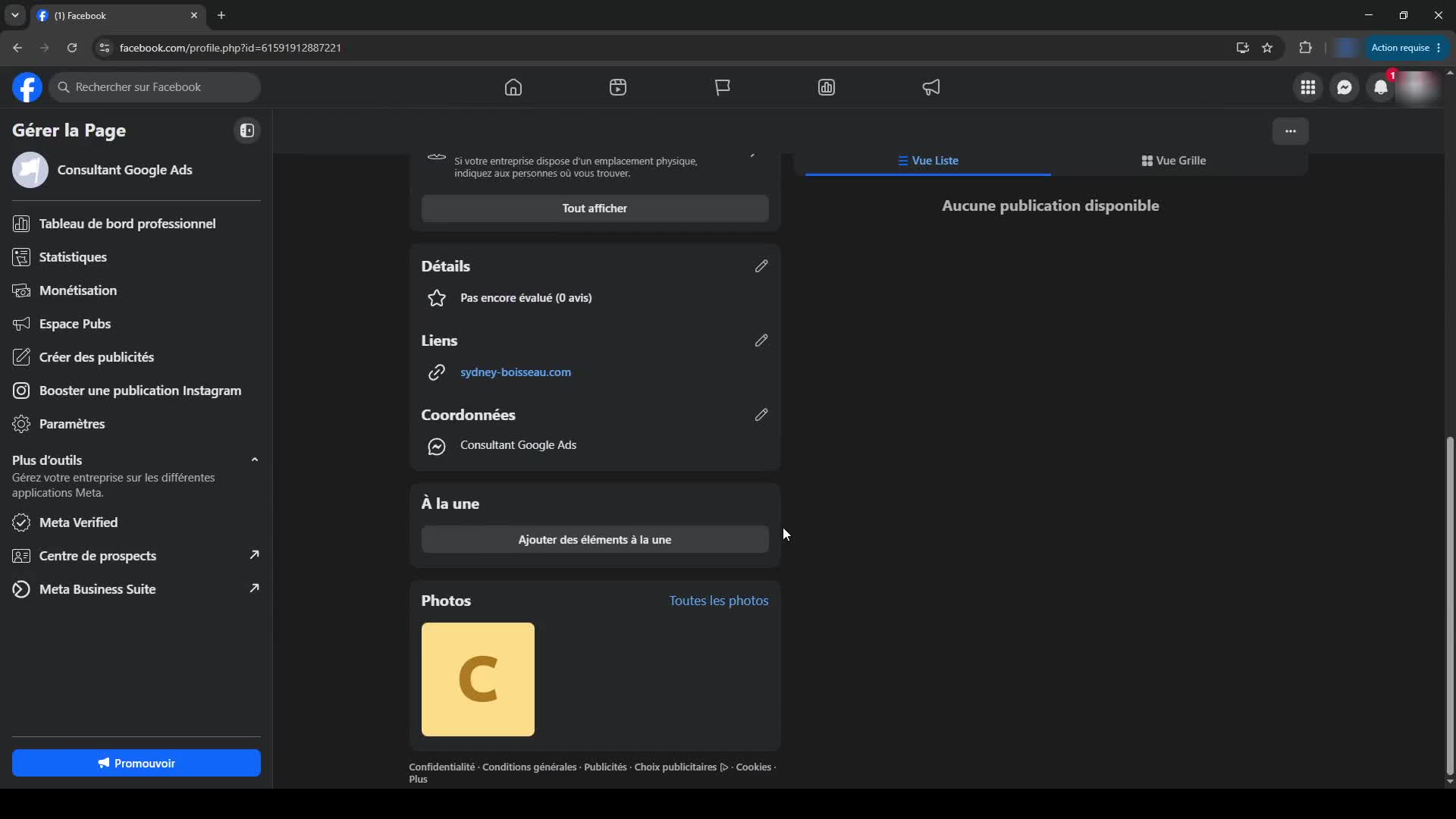Edit the Détails section pencil
Viewport: 1456px width, 819px height.
tap(761, 266)
